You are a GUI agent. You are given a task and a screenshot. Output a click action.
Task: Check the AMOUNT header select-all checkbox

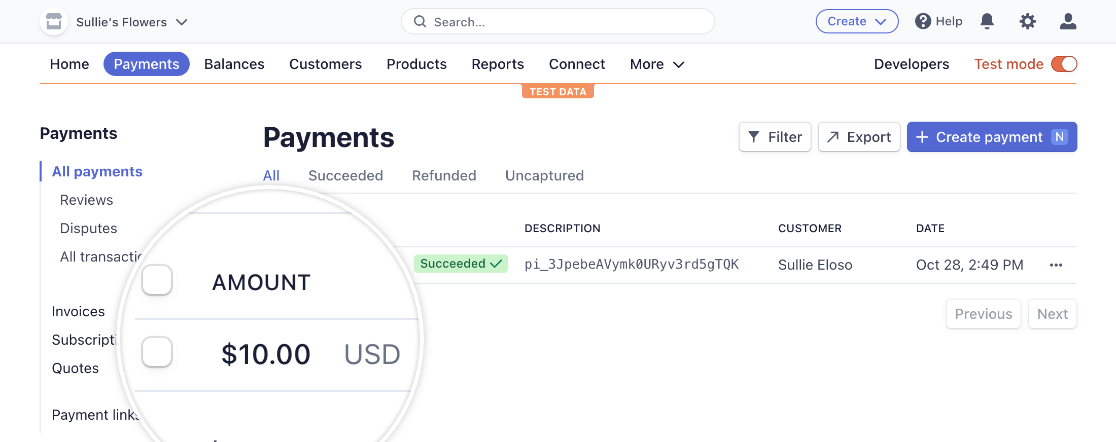pyautogui.click(x=157, y=280)
